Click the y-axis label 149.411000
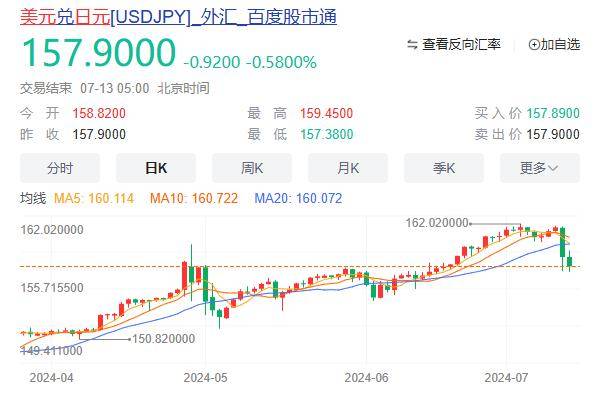The width and height of the screenshot is (596, 396). 51,350
